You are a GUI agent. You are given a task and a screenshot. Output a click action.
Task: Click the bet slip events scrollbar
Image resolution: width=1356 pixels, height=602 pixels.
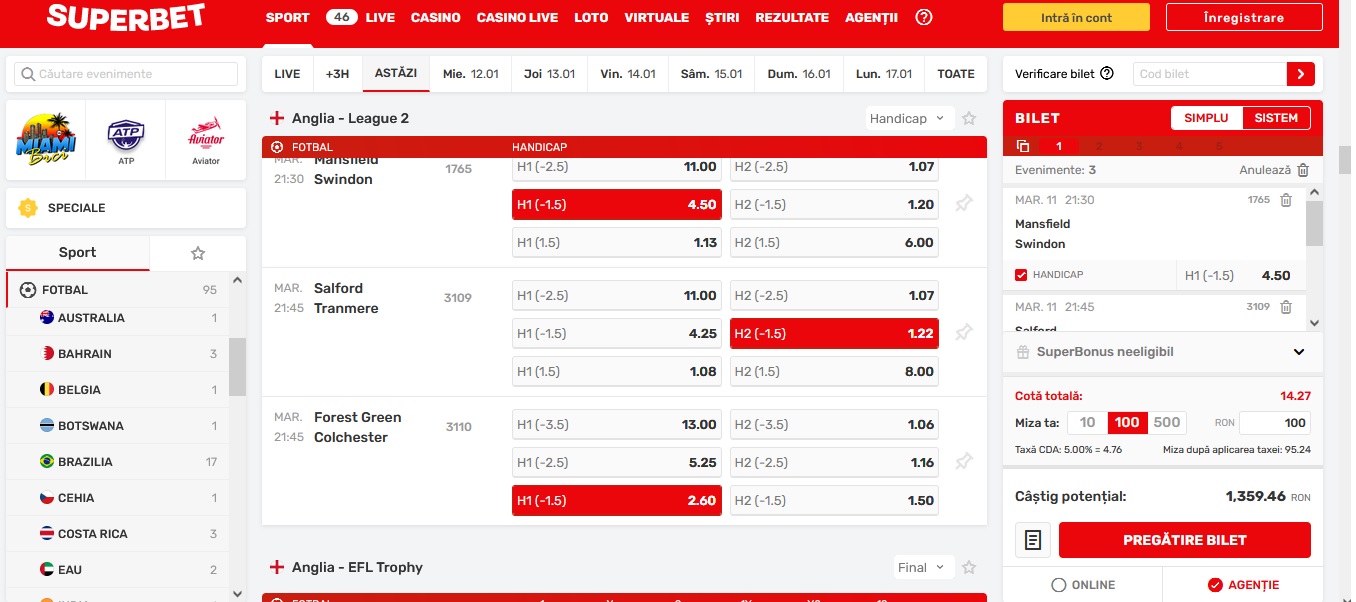point(1315,222)
